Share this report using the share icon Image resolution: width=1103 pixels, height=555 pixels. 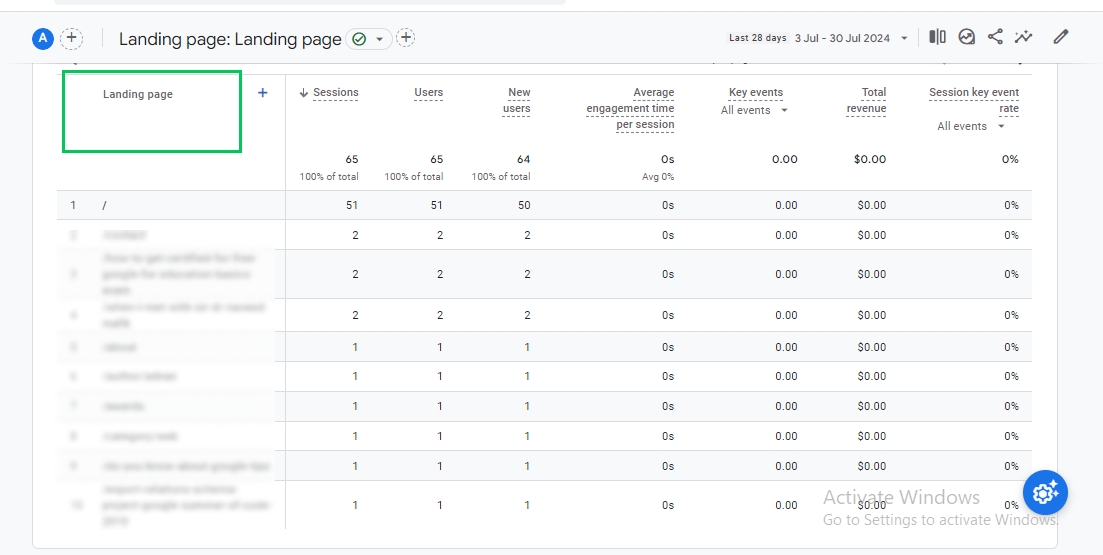click(995, 37)
